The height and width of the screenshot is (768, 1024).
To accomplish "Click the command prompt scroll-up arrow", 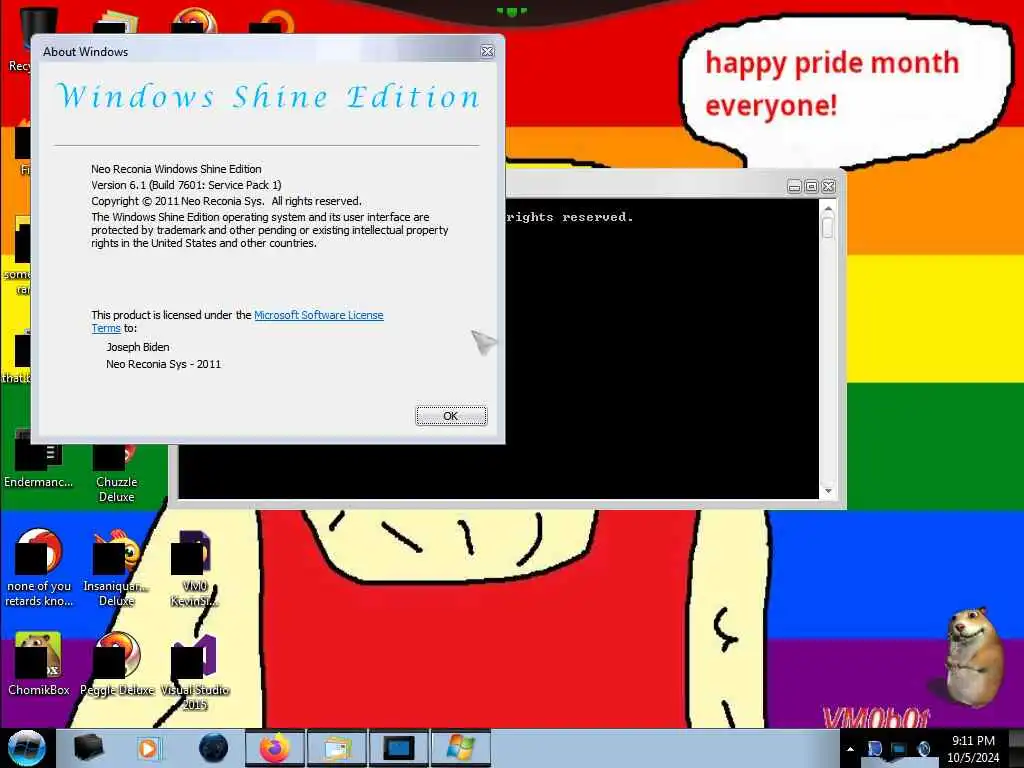I will point(828,209).
